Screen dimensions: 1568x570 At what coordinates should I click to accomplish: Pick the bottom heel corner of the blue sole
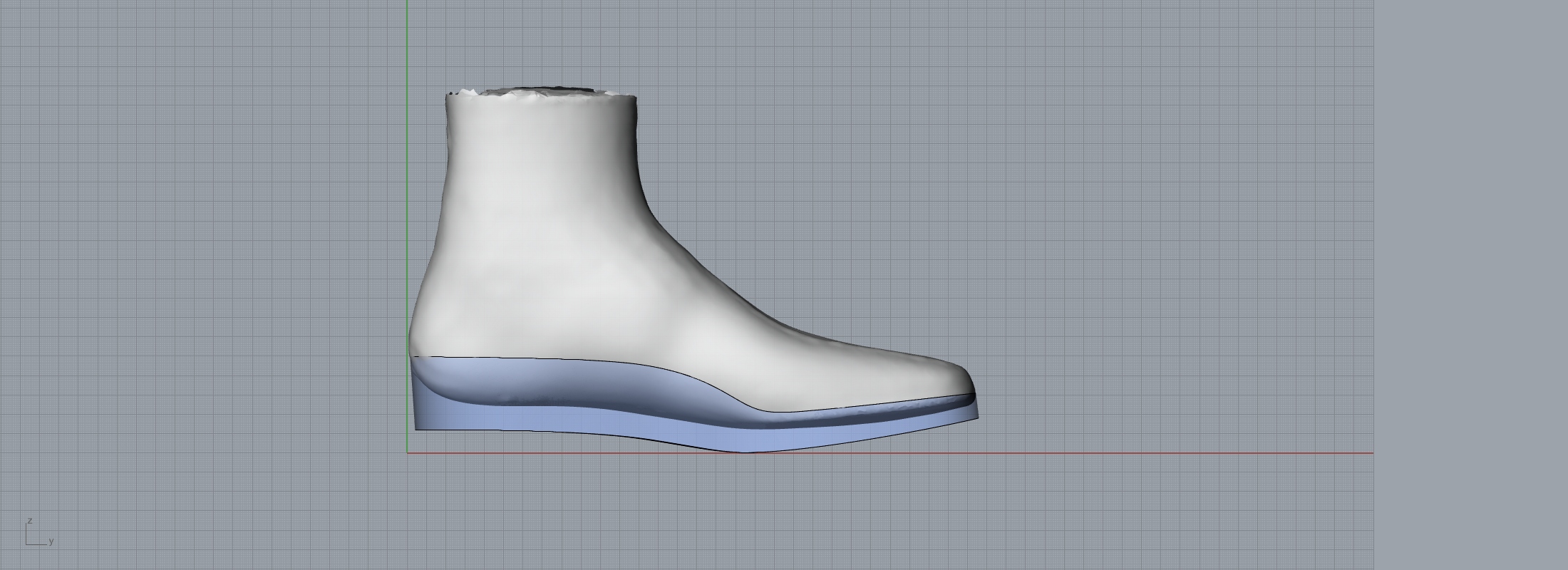[418, 427]
